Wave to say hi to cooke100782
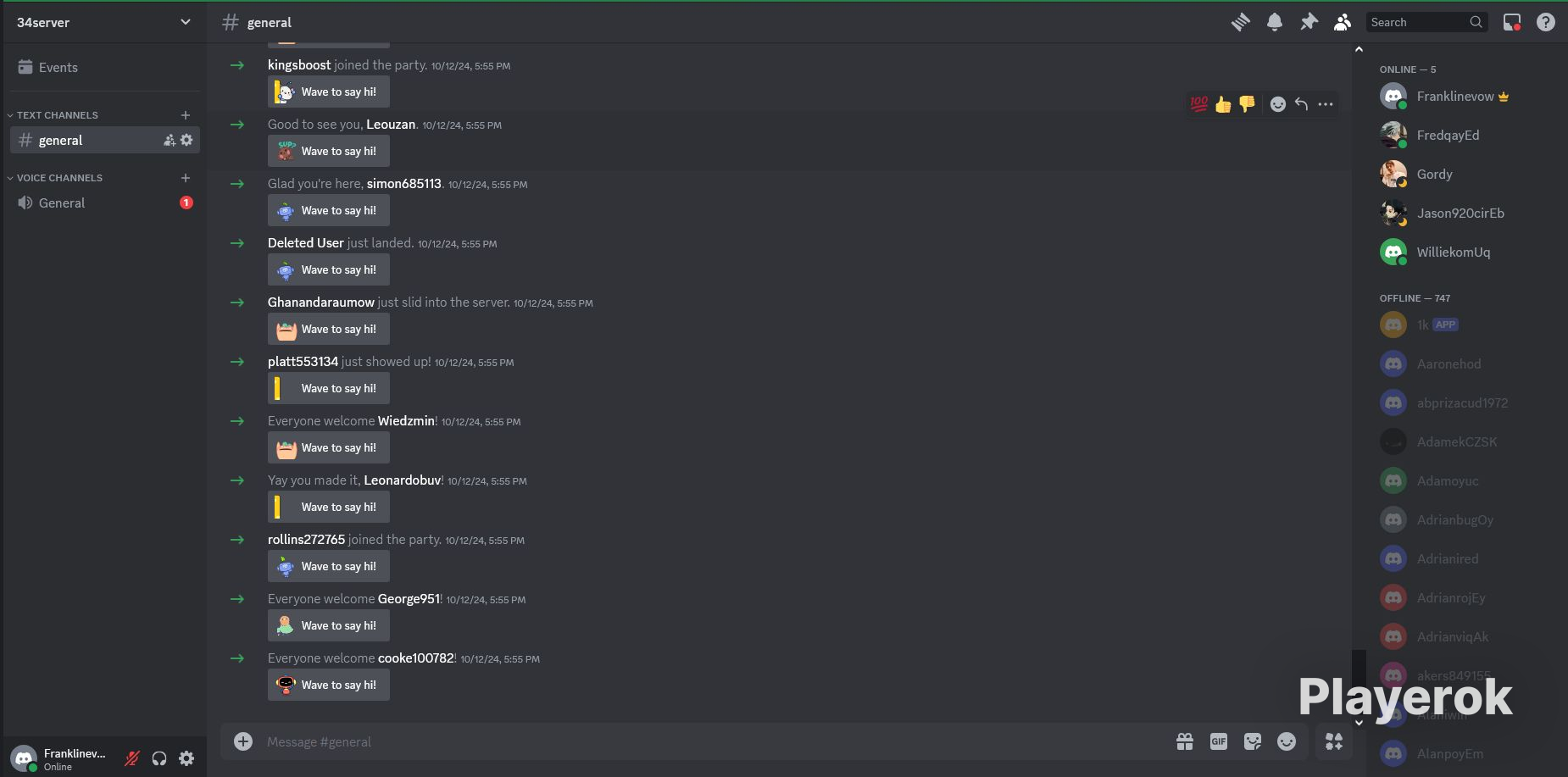This screenshot has height=777, width=1568. 329,685
